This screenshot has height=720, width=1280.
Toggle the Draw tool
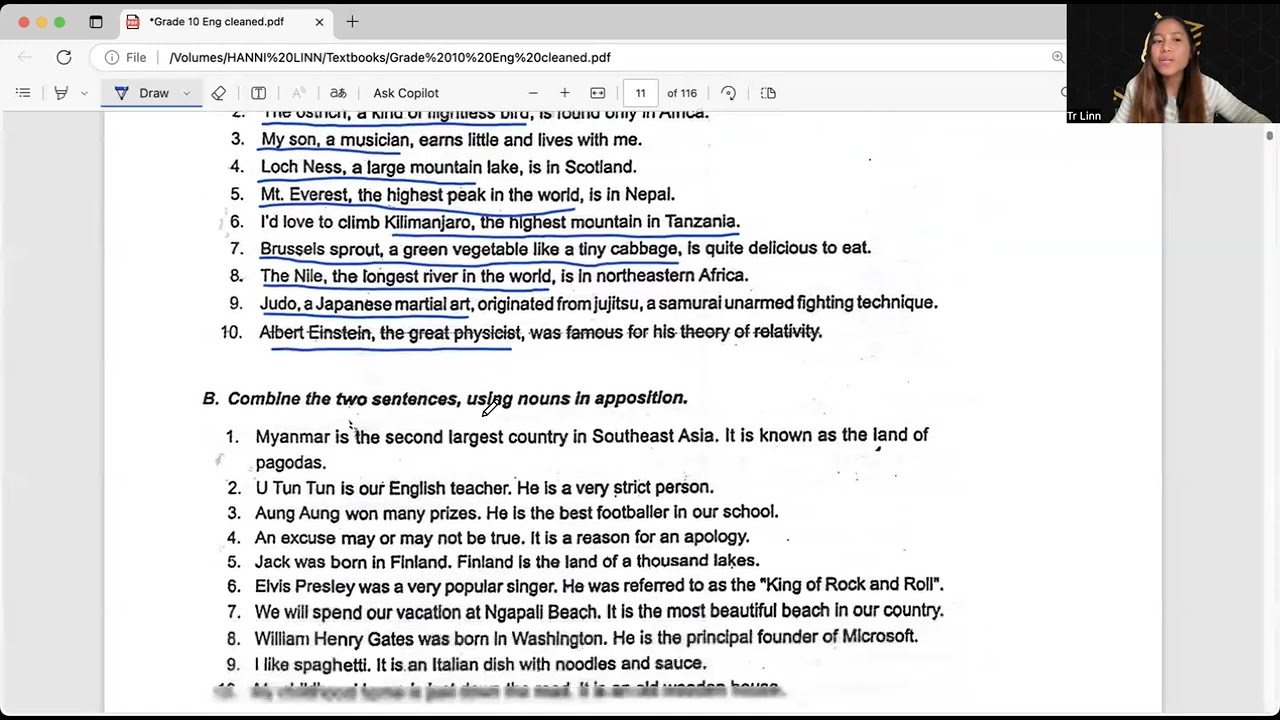[x=141, y=93]
